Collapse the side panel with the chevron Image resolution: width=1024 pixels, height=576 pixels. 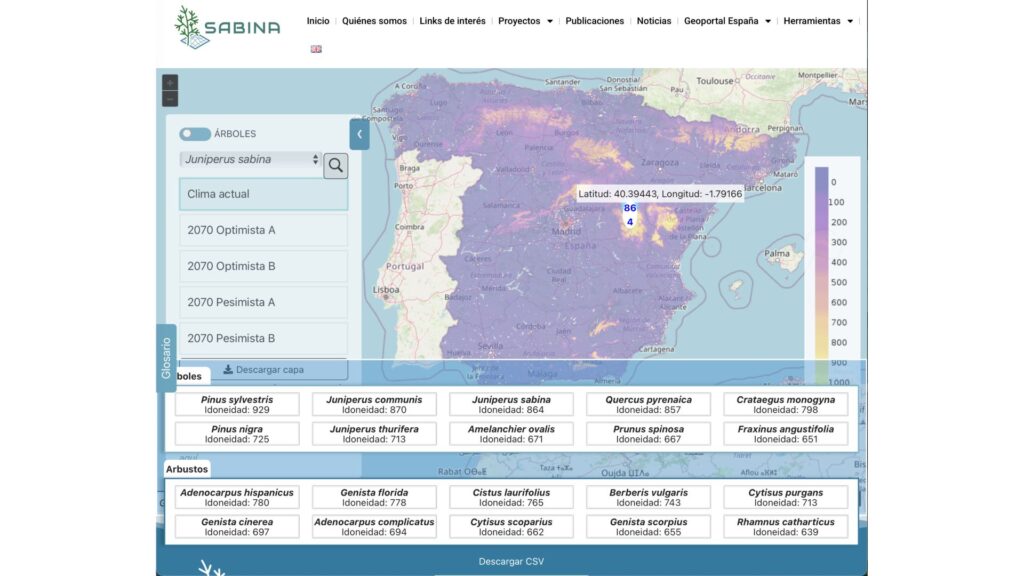(x=359, y=134)
